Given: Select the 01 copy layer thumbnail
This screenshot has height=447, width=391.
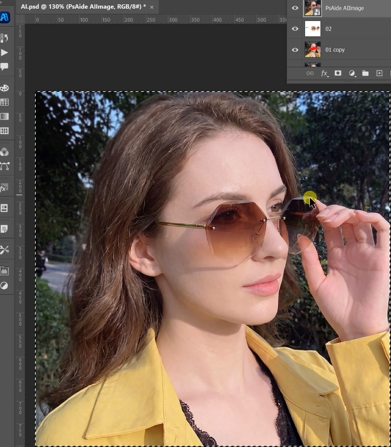Looking at the screenshot, I should (313, 50).
